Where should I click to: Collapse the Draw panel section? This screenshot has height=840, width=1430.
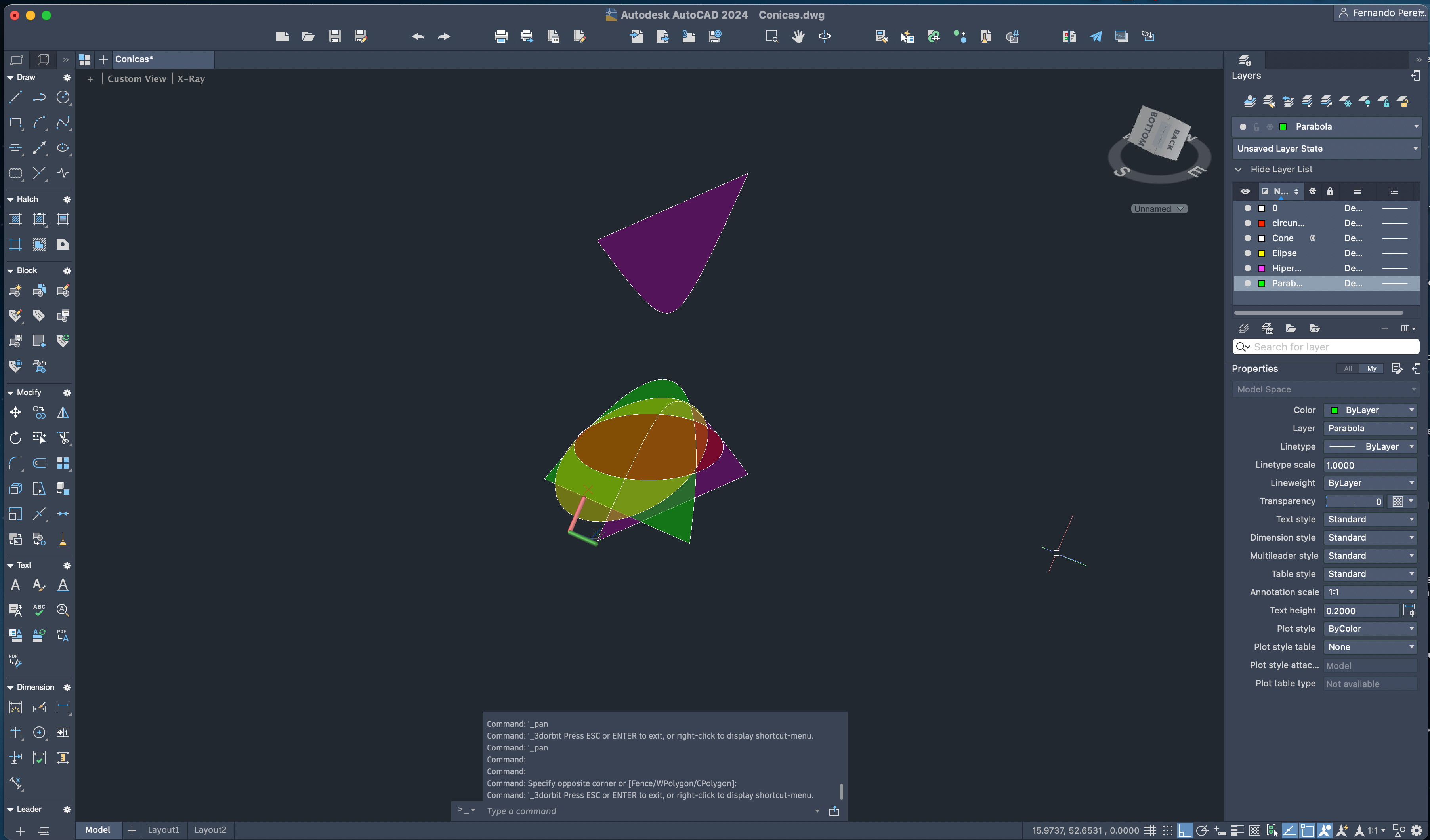tap(10, 78)
